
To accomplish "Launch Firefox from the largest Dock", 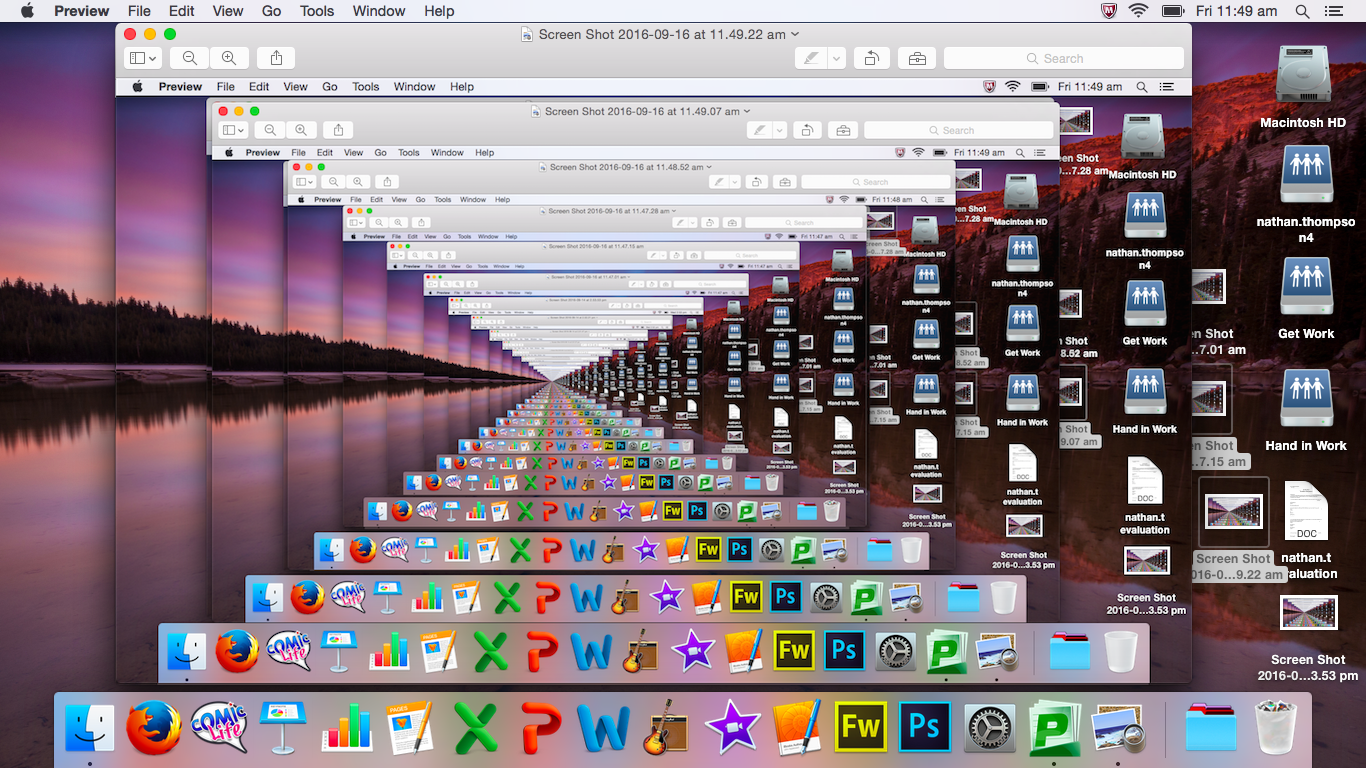I will (x=154, y=727).
